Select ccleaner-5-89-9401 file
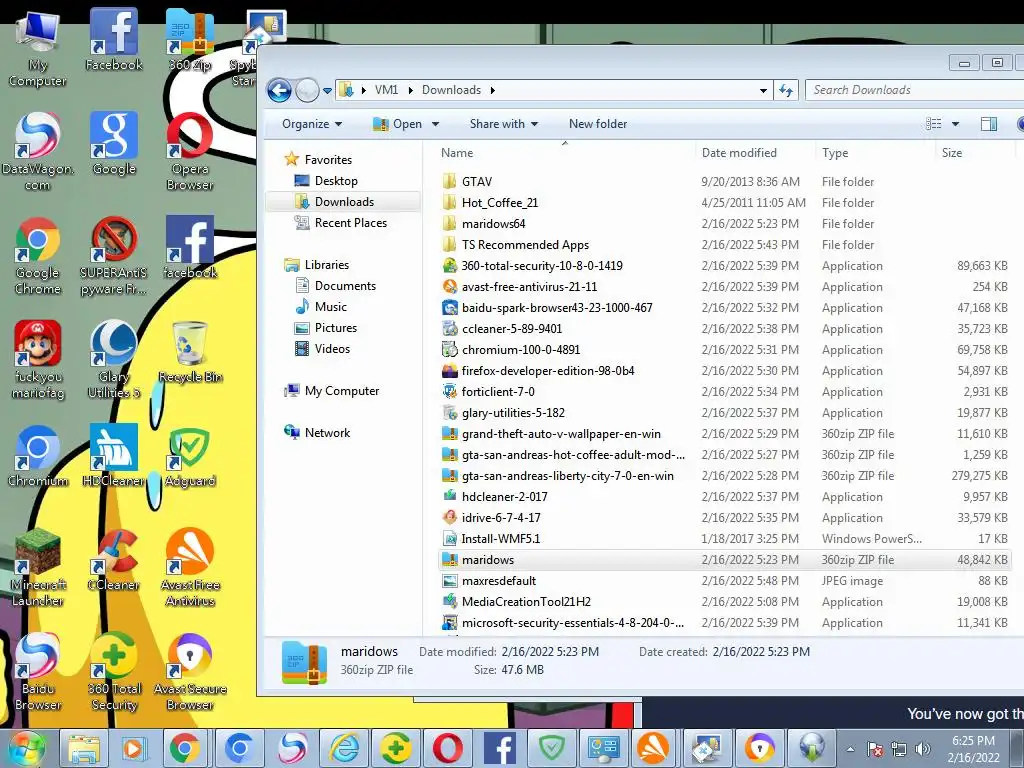 click(724, 328)
